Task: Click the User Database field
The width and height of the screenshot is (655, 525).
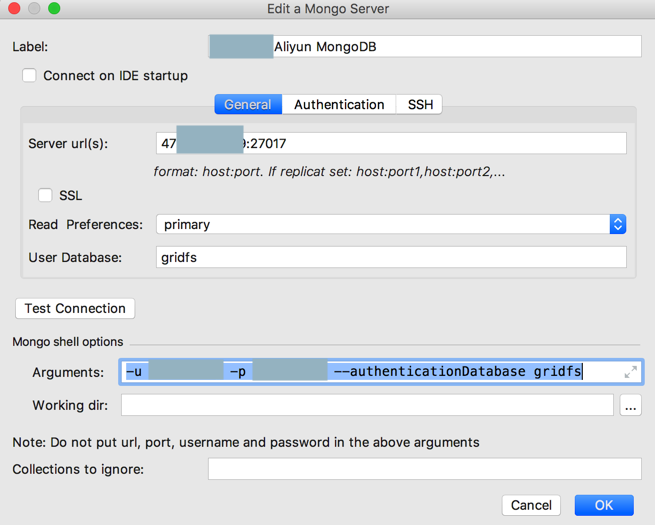Action: click(390, 257)
